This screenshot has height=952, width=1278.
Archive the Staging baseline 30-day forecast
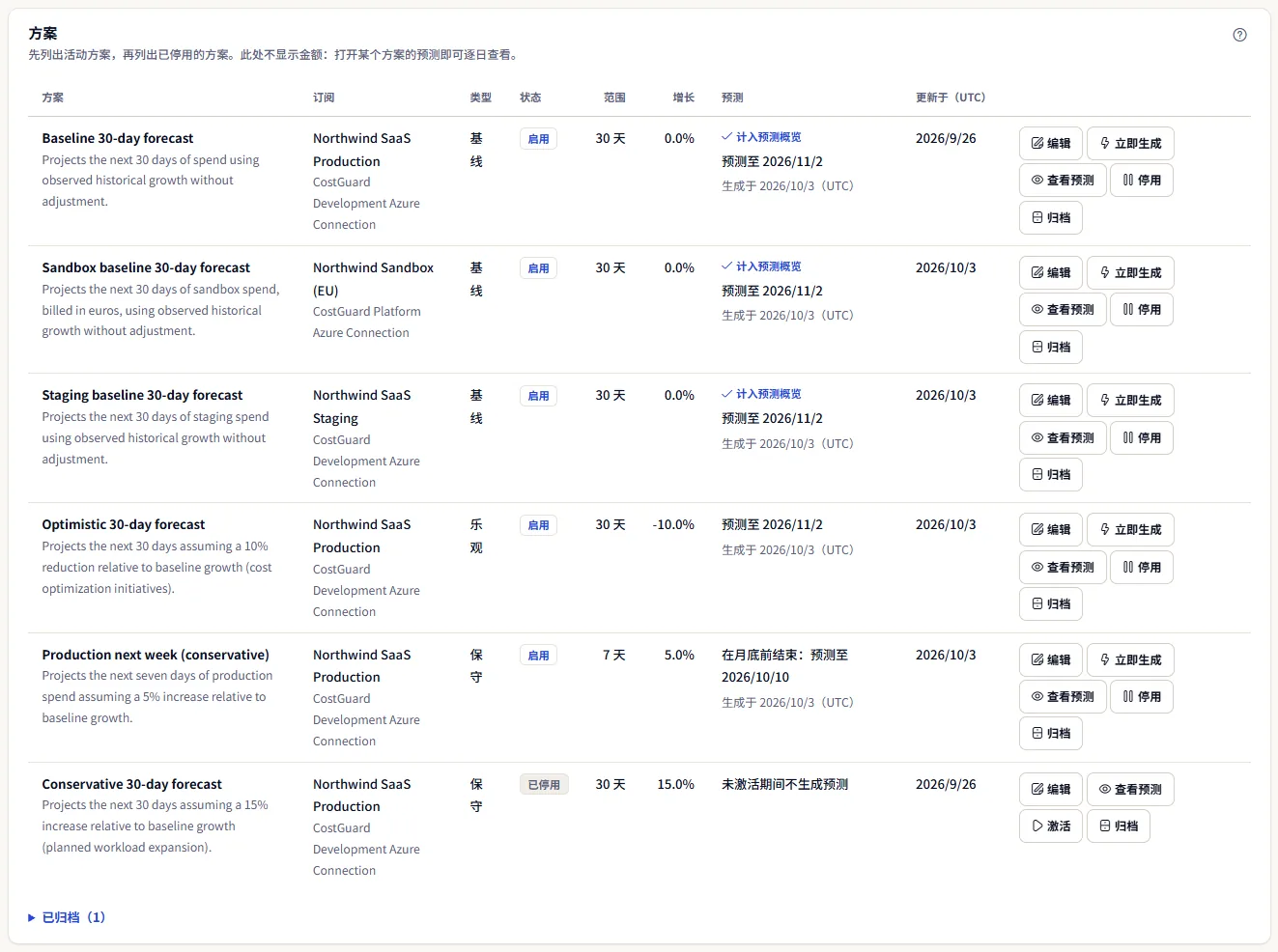point(1051,474)
